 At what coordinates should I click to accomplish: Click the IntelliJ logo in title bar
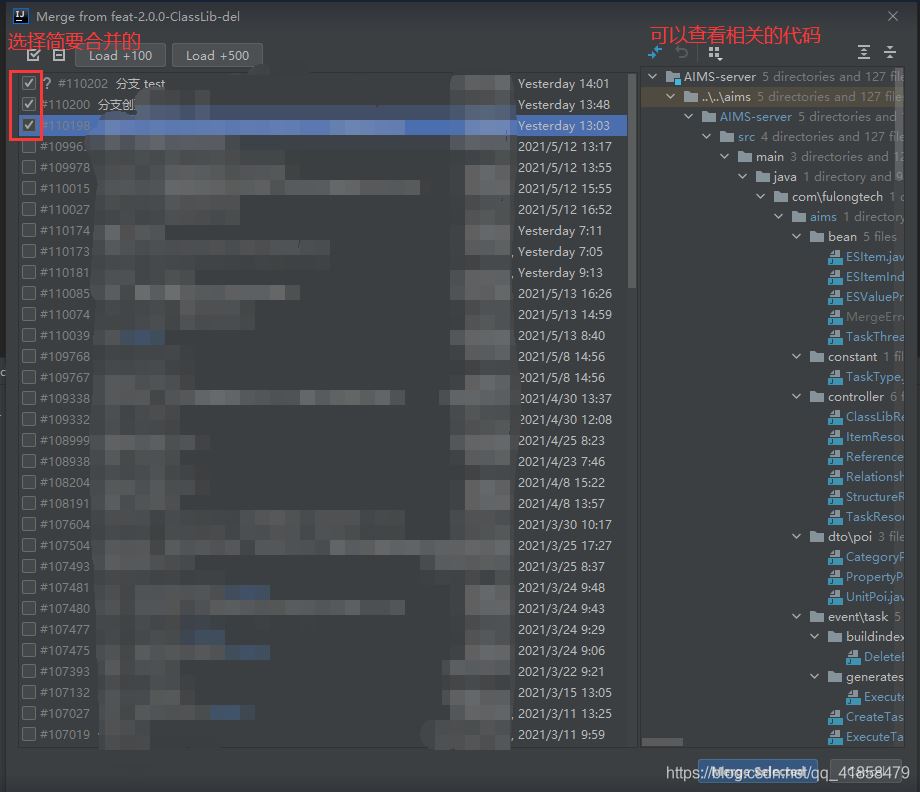21,16
